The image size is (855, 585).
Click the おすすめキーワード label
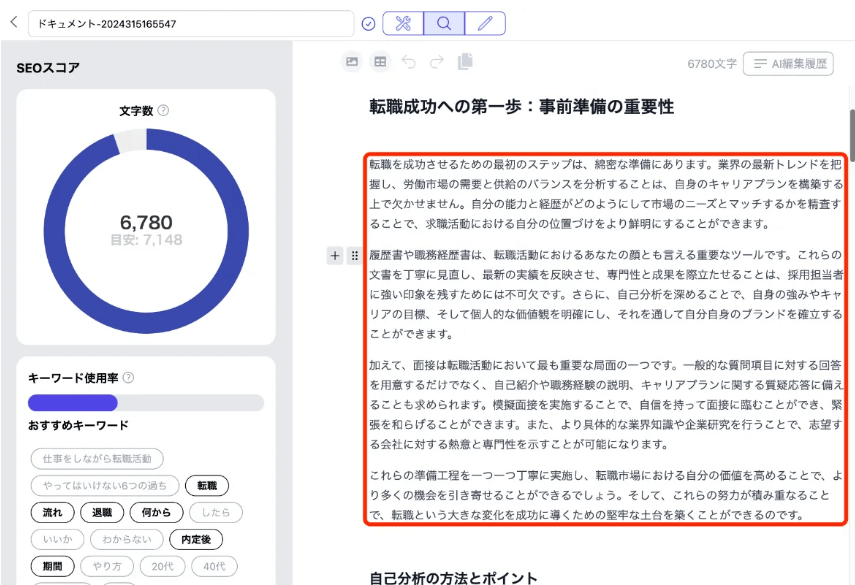tap(79, 425)
